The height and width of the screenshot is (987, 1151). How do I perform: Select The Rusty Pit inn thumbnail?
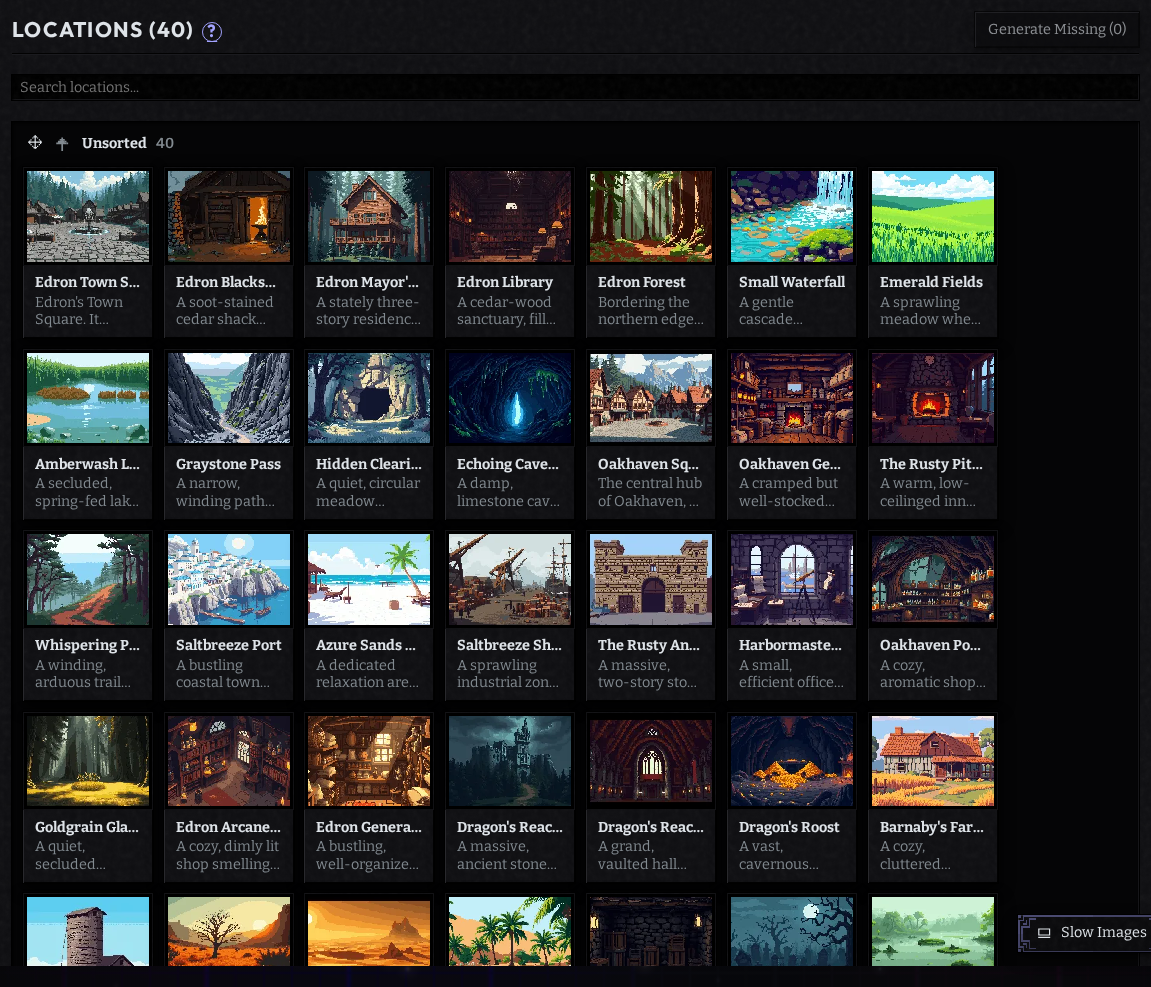933,398
